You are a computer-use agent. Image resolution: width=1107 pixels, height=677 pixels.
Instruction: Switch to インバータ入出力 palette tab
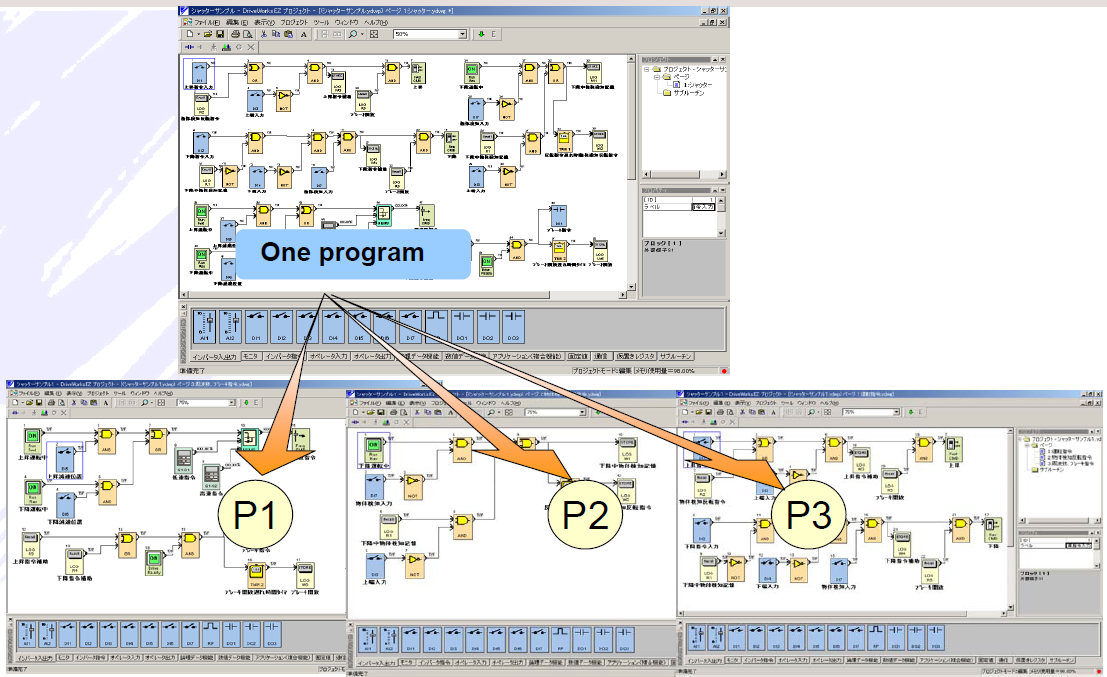(x=215, y=357)
